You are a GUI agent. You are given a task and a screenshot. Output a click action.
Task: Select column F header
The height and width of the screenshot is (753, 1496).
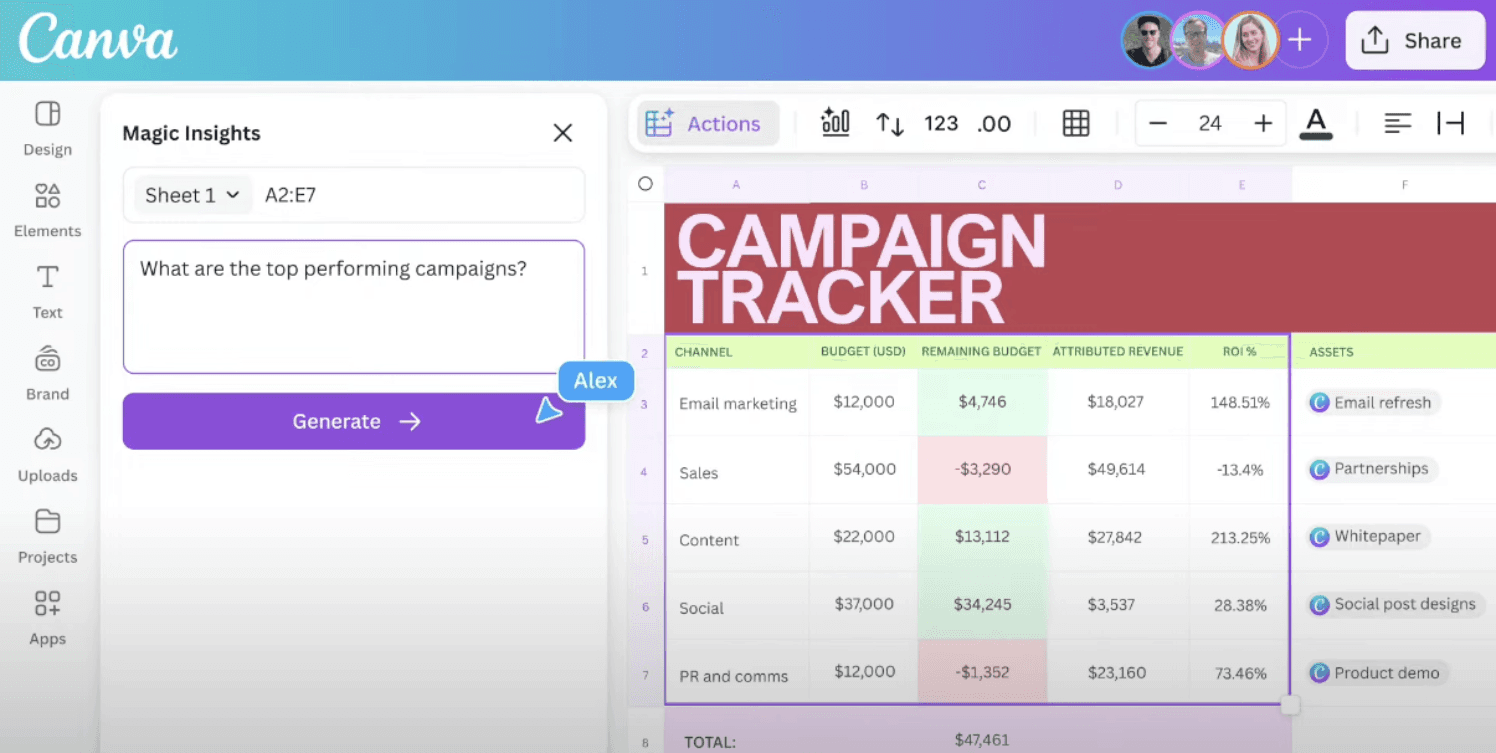[1405, 184]
